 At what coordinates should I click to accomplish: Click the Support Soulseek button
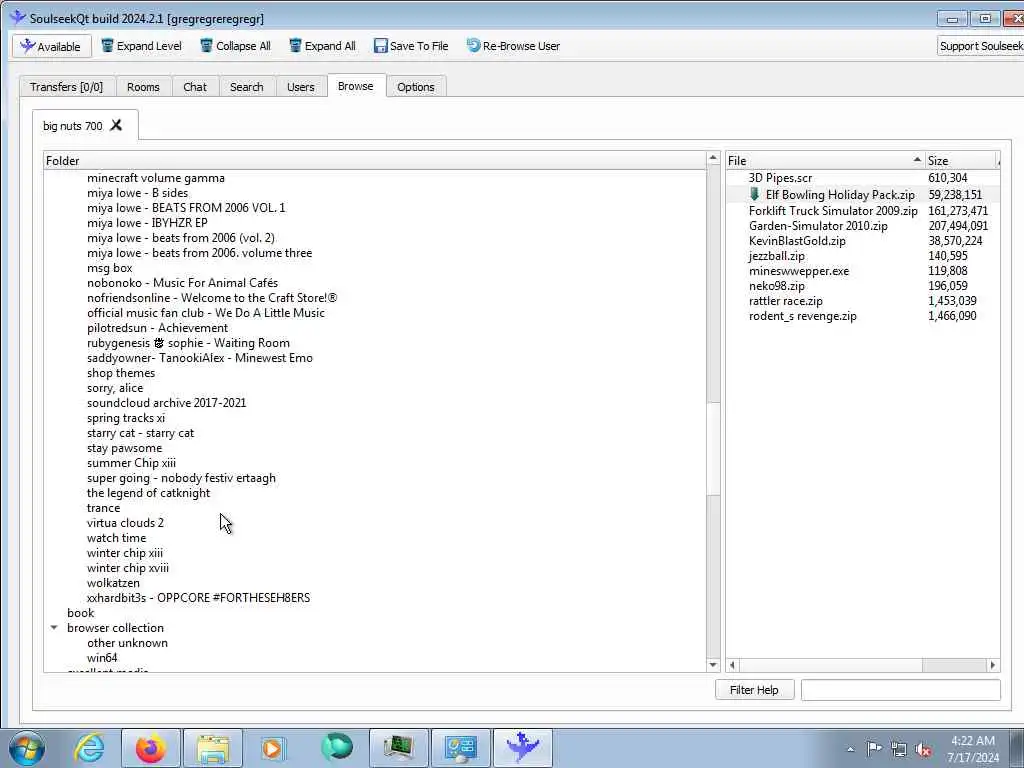click(x=980, y=46)
